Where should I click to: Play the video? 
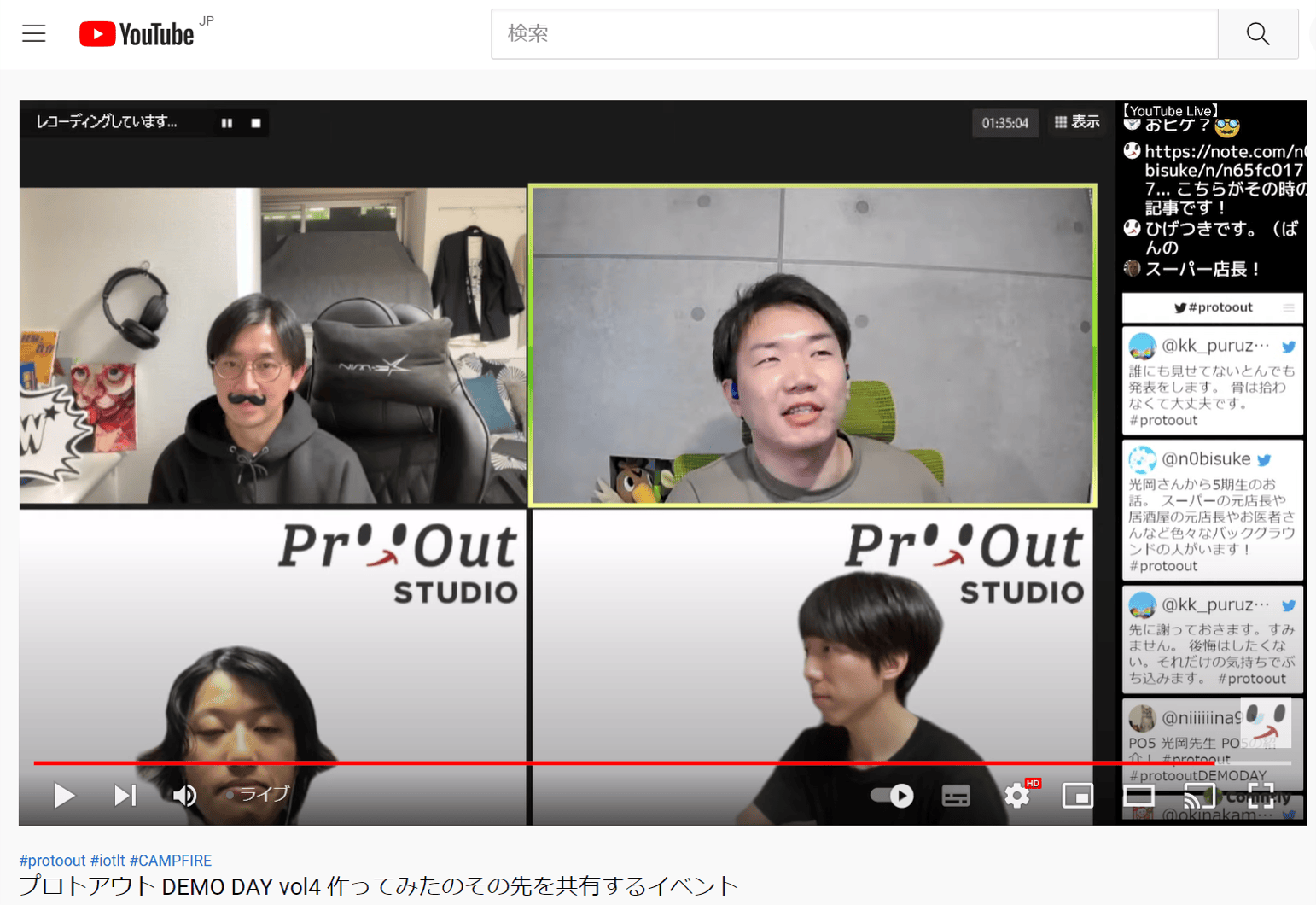coord(64,796)
